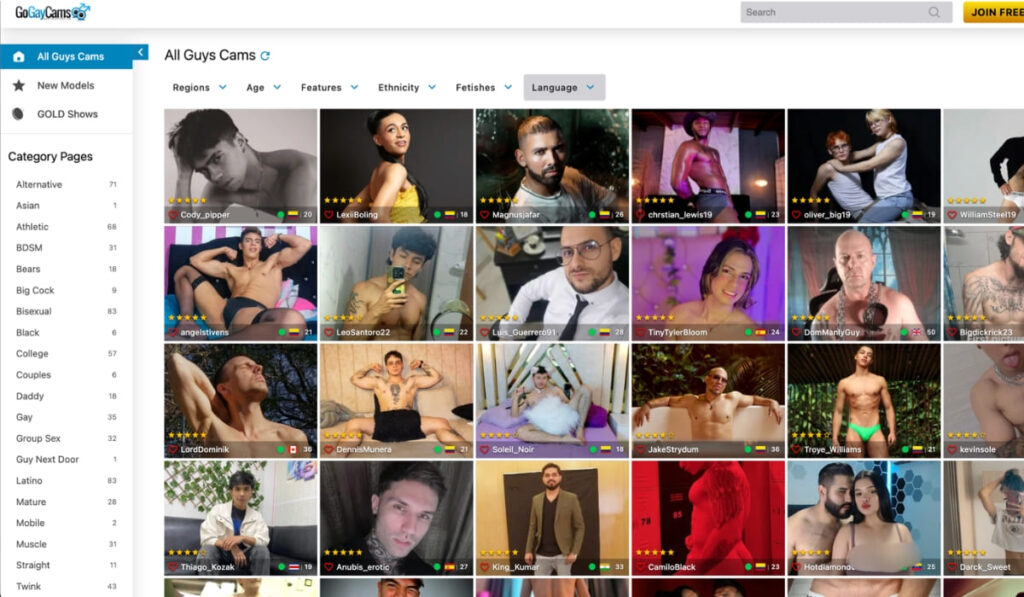Image resolution: width=1024 pixels, height=597 pixels.
Task: Click the home icon in sidebar
Action: 19,57
